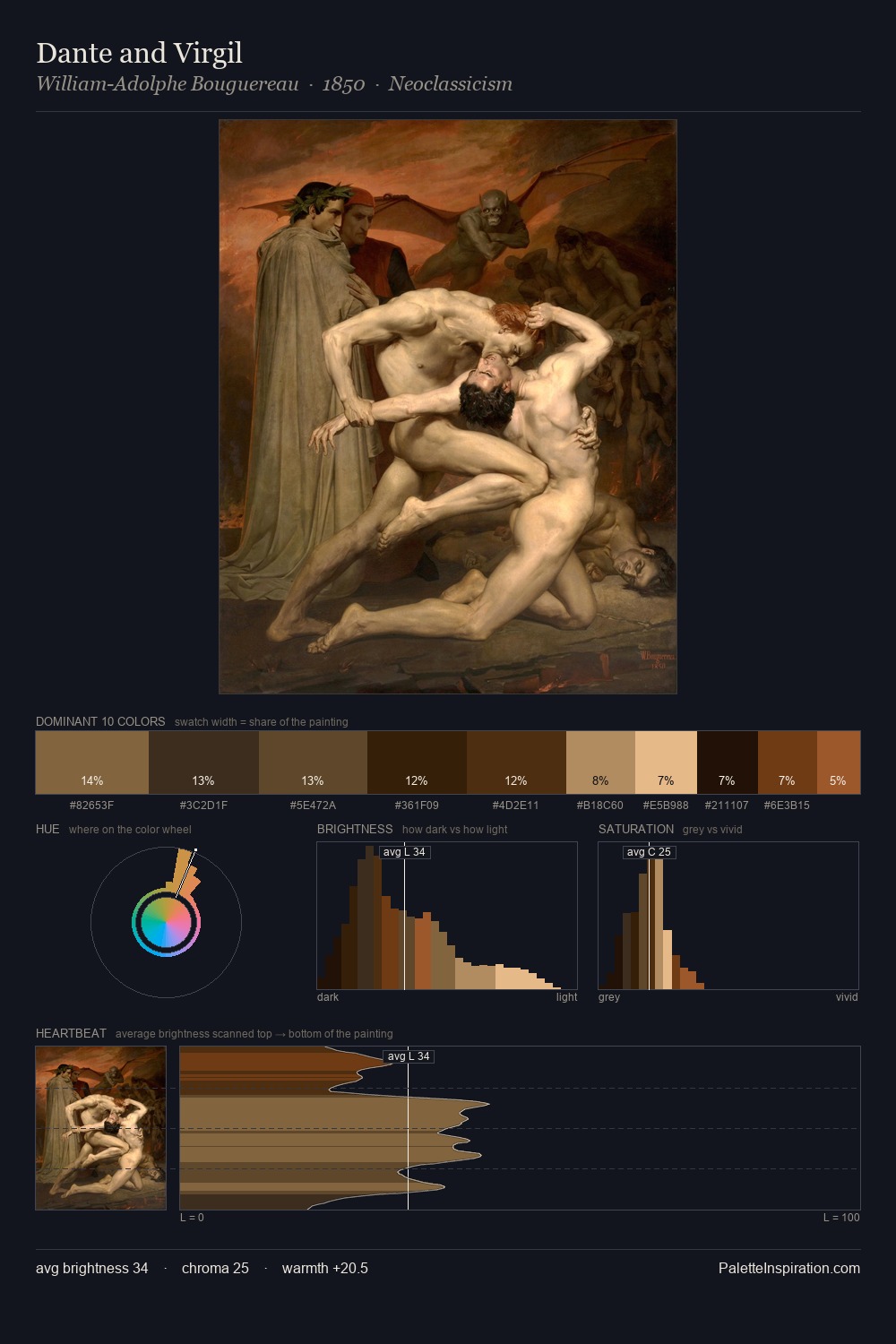Click the '#5E472A' hex code label
This screenshot has height=1344, width=896.
point(313,805)
